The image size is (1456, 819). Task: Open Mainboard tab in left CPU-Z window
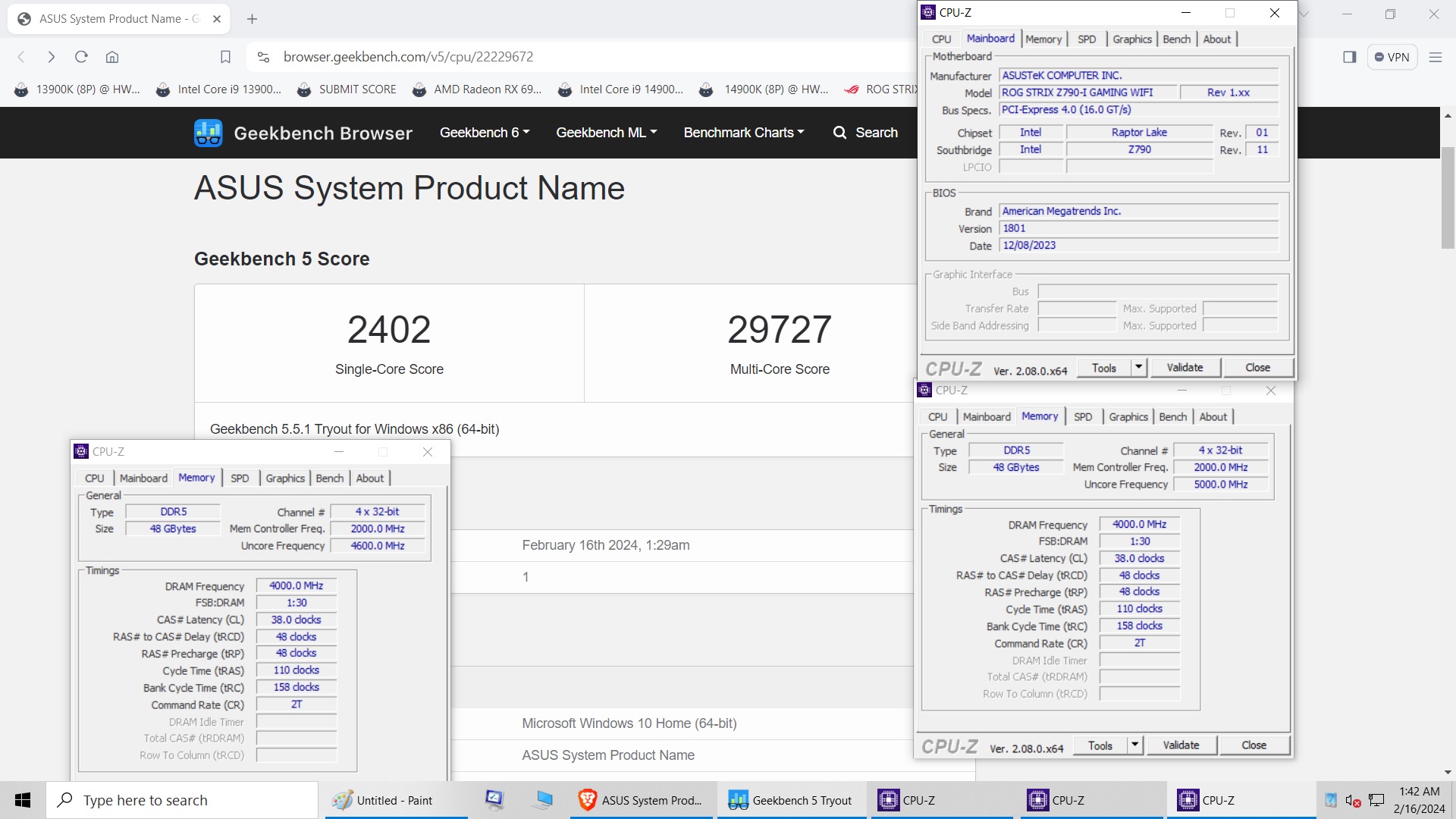[x=143, y=479]
